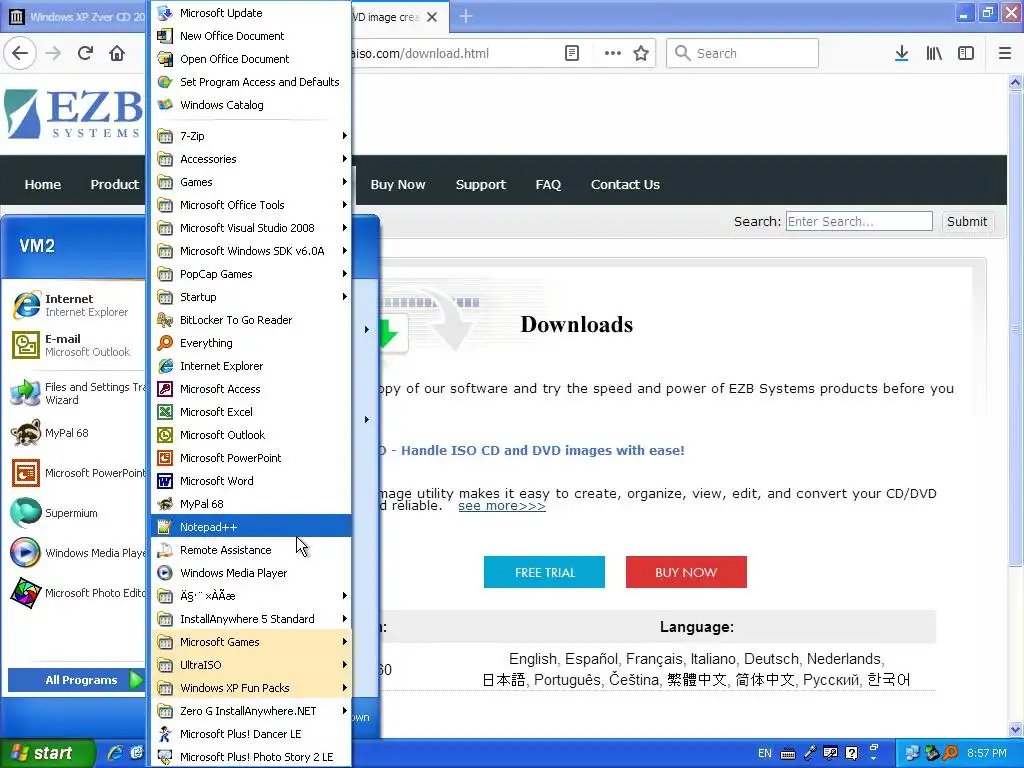Click the Open Office Document icon
Screen dimensions: 1024x768
point(165,59)
